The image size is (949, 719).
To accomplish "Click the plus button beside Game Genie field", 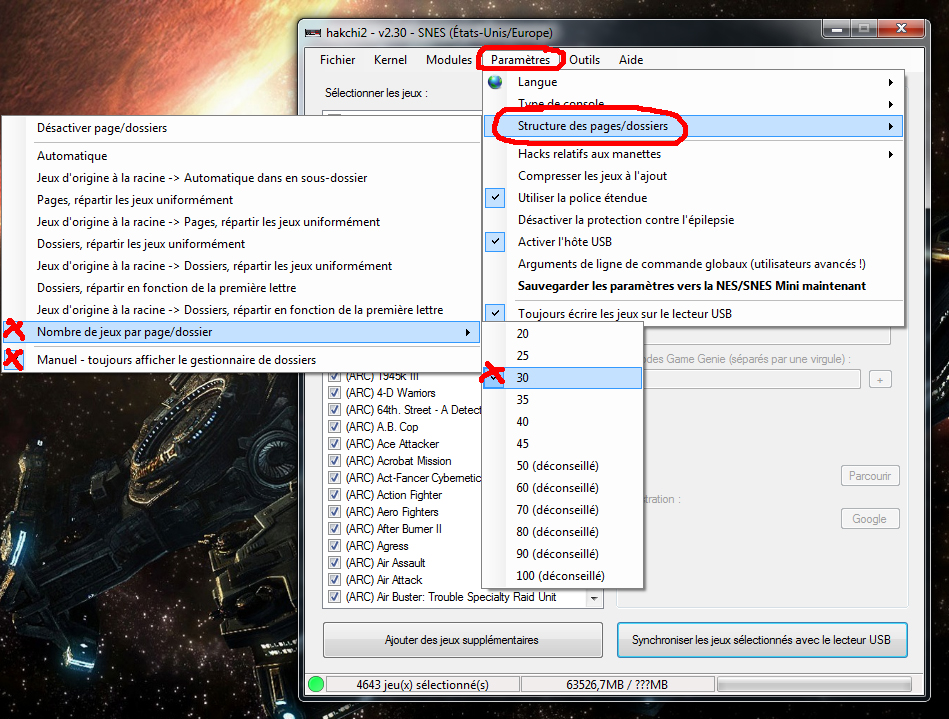I will [x=879, y=380].
